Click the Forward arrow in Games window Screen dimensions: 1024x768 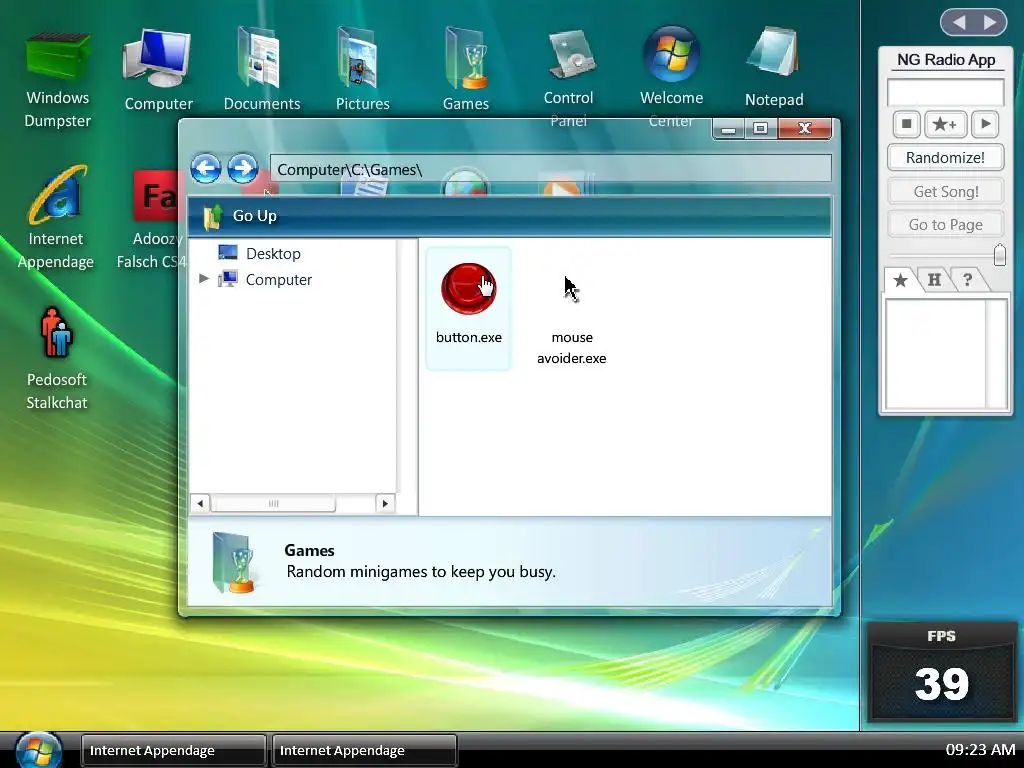tap(242, 168)
